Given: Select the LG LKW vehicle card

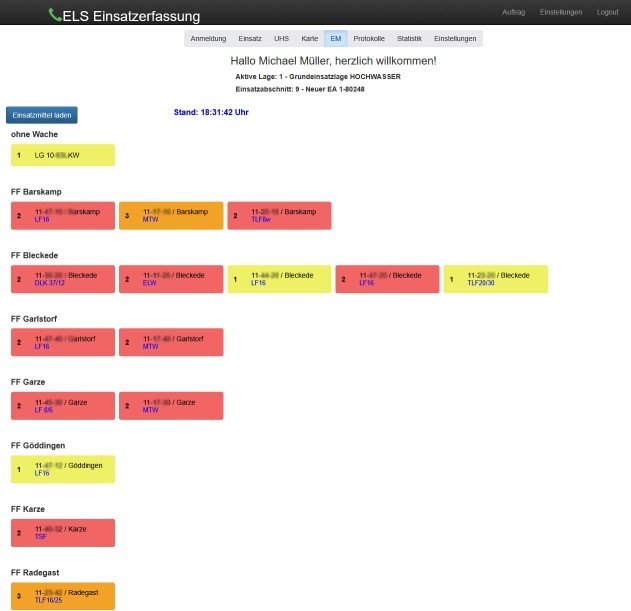Looking at the screenshot, I should pos(63,155).
